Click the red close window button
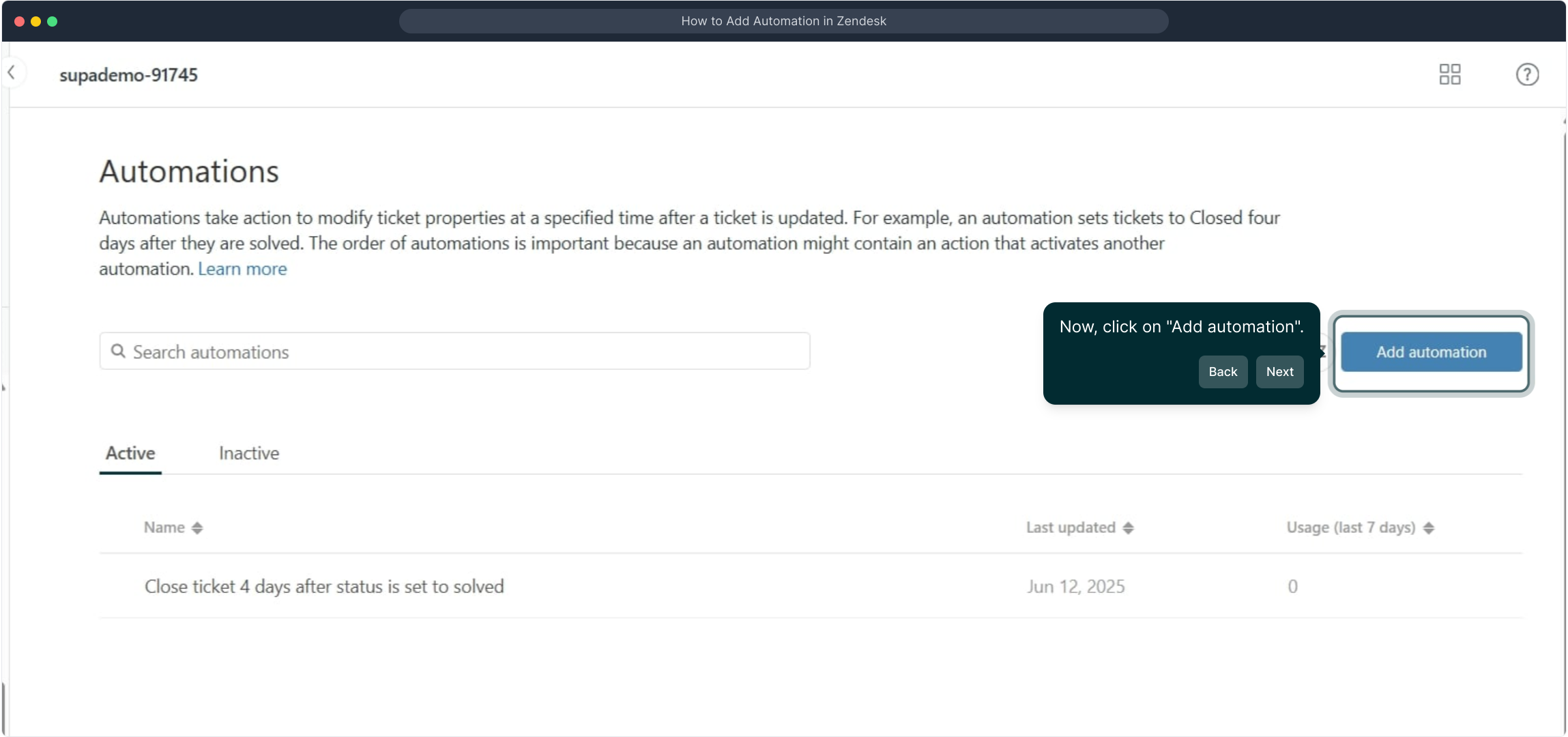The width and height of the screenshot is (1568, 737). point(20,21)
